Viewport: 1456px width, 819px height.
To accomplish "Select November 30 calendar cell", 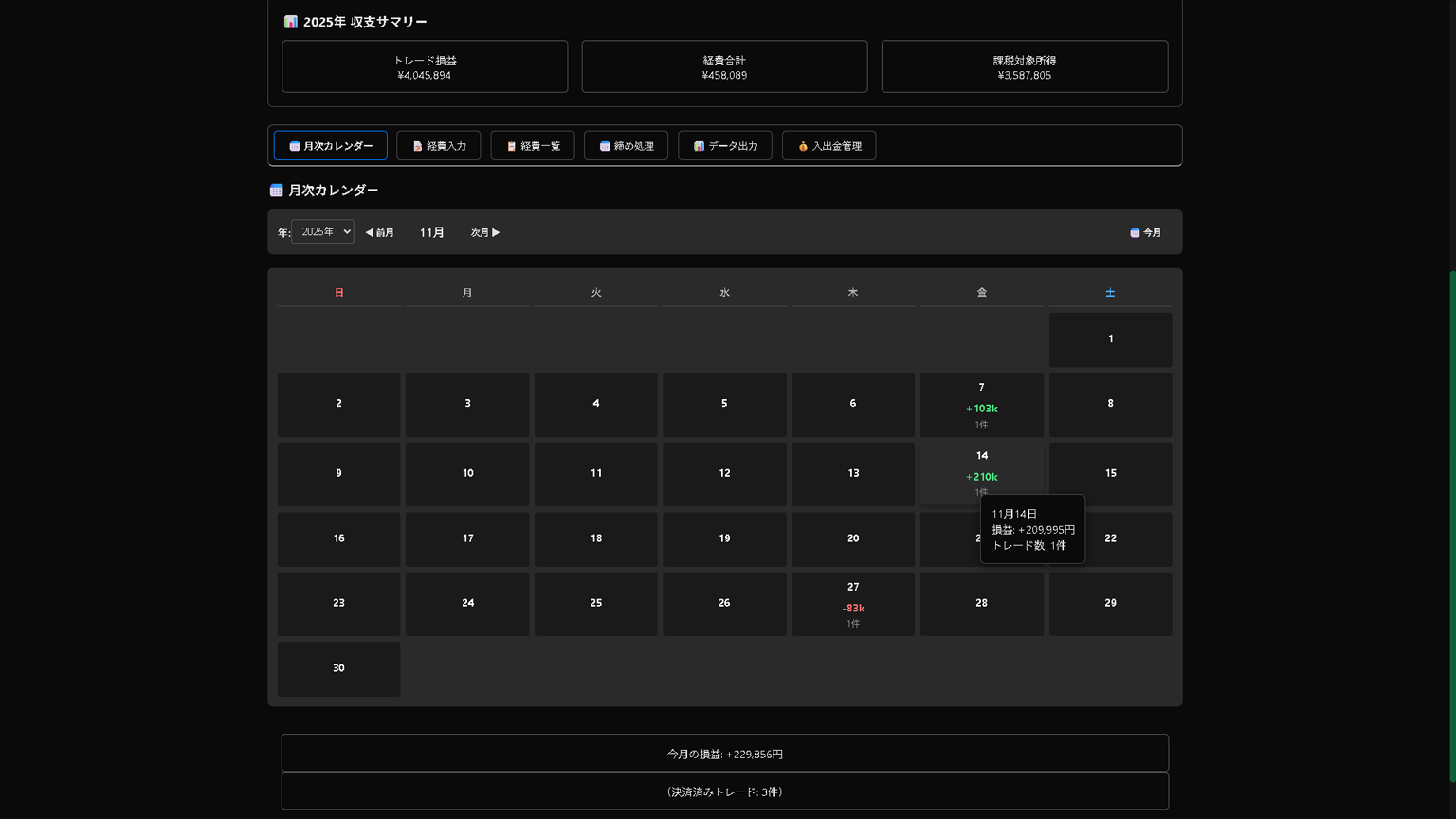I will 338,668.
